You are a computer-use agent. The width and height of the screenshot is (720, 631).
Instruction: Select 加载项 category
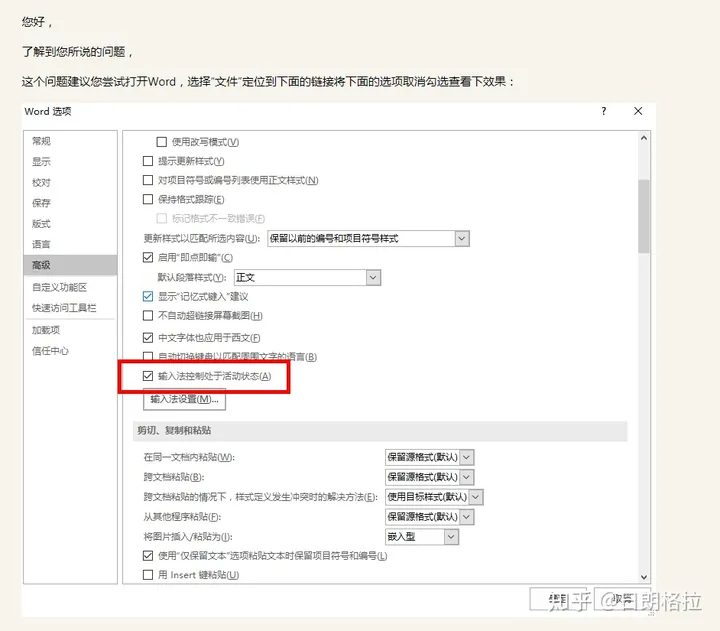(x=71, y=330)
